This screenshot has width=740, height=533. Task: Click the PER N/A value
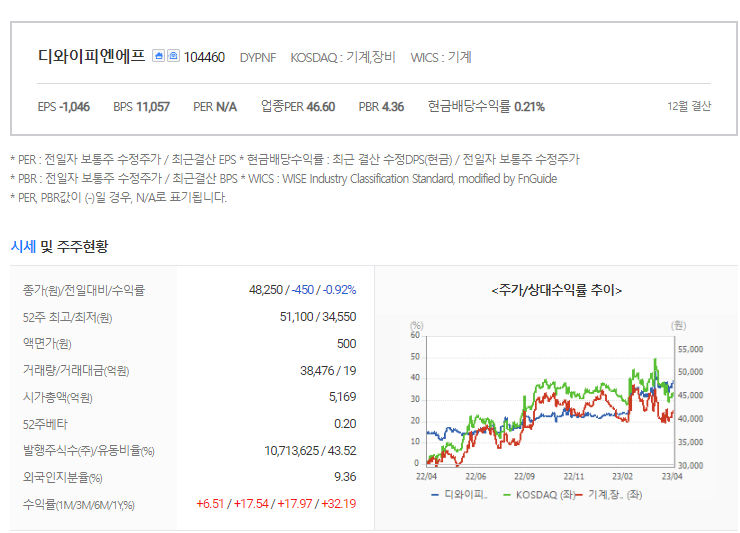(226, 107)
